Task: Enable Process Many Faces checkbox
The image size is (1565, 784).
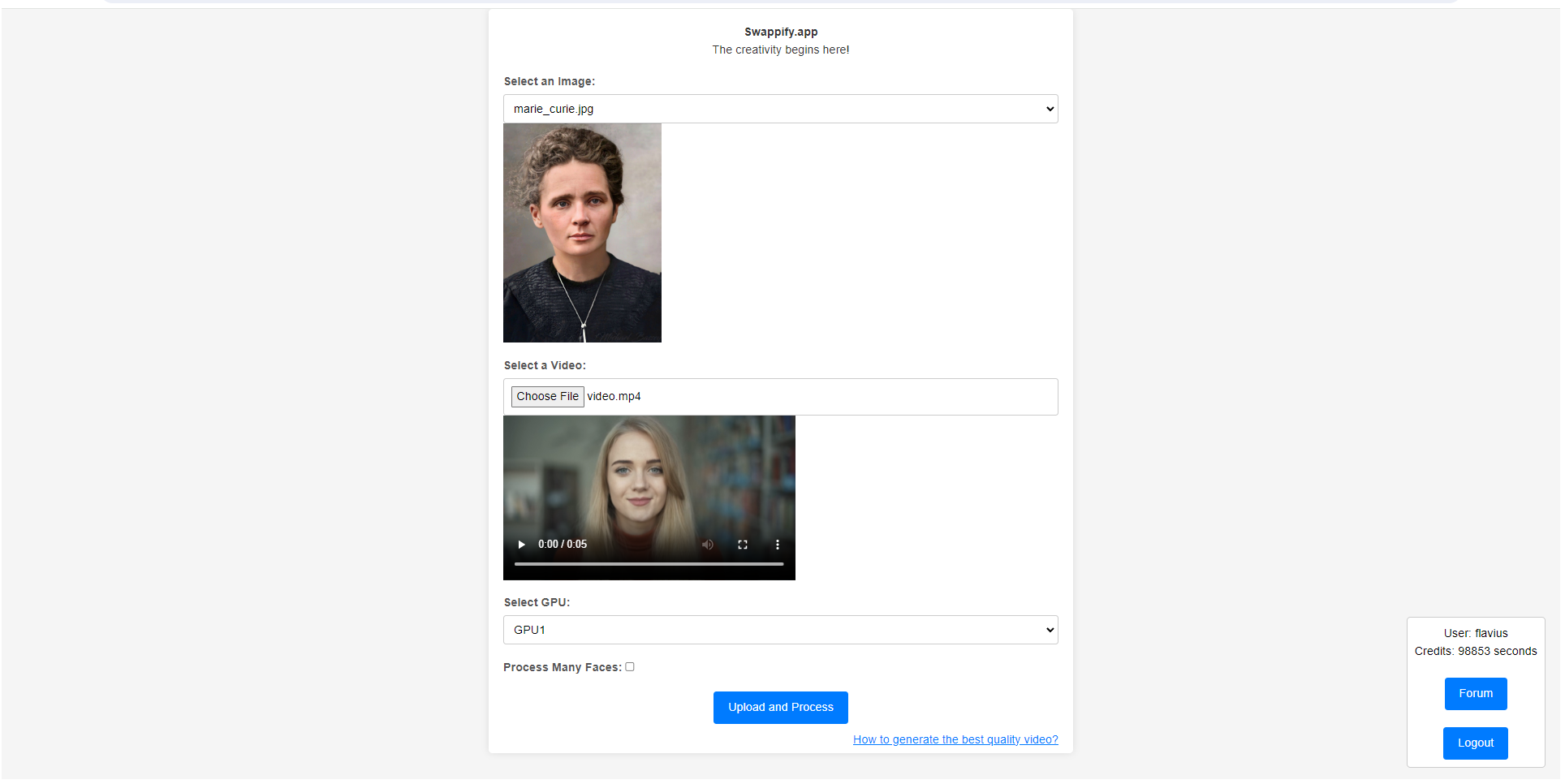Action: coord(630,667)
